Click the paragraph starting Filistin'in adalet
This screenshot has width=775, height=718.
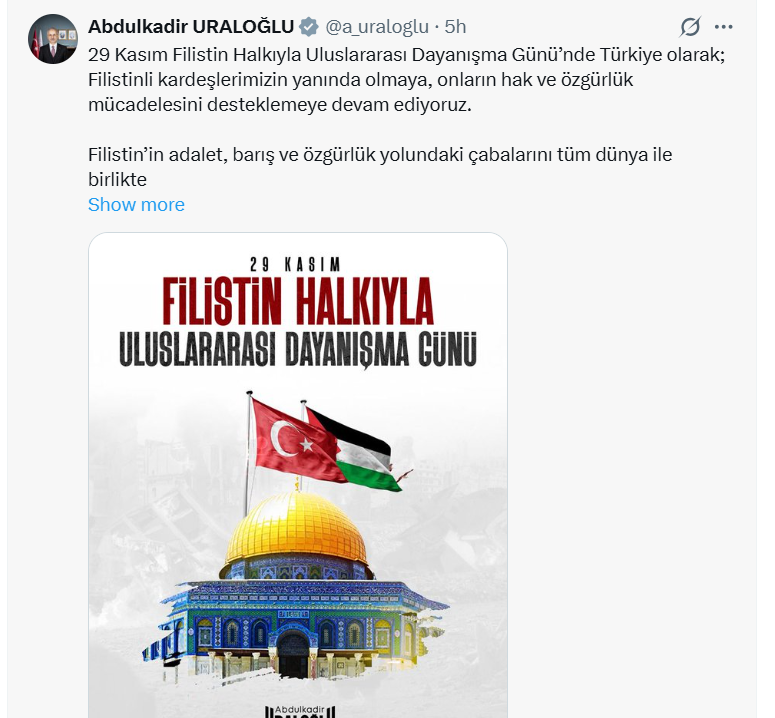tap(380, 167)
